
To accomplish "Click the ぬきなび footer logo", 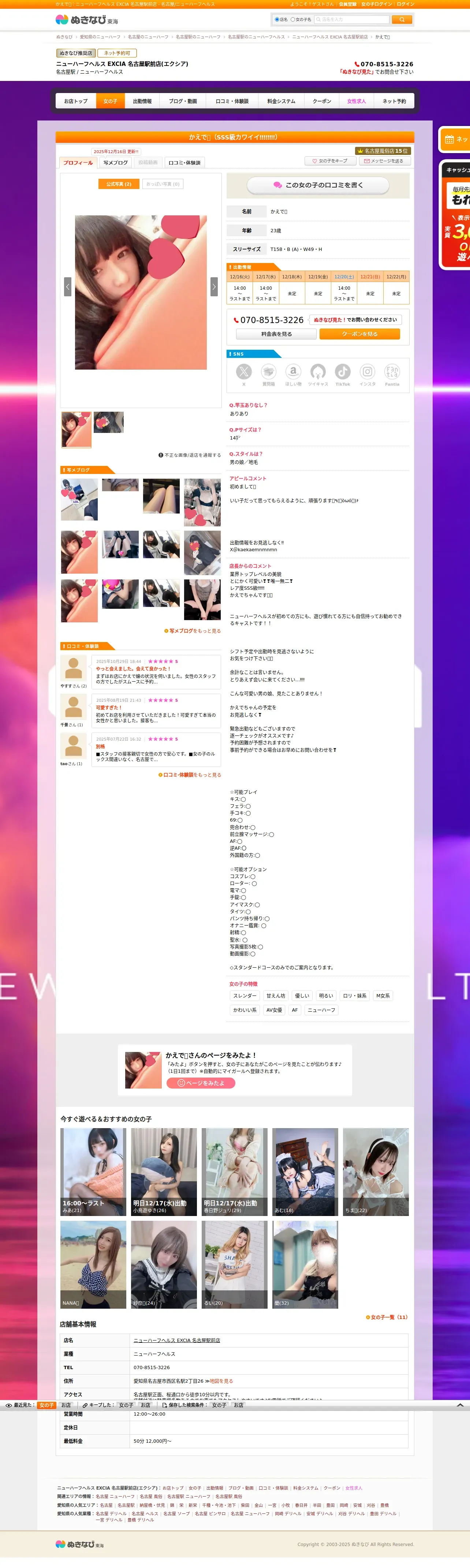I will (x=80, y=1544).
